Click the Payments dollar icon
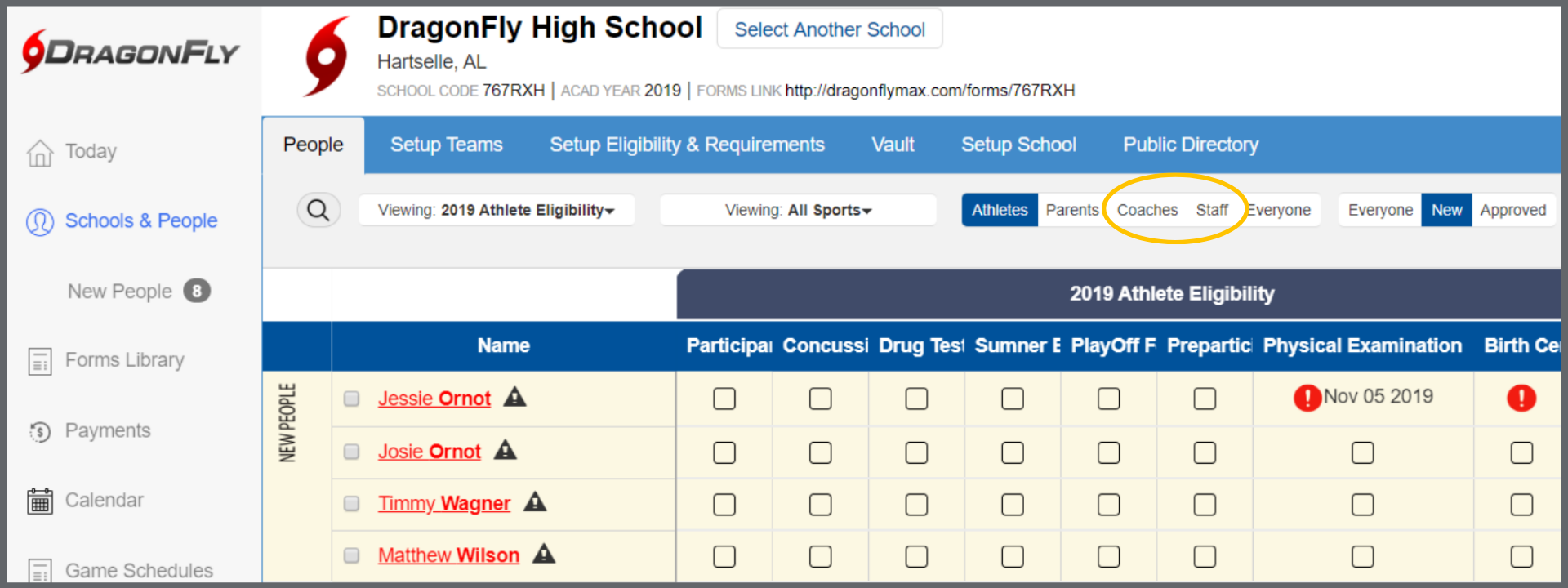Screen dimensions: 1568x588 [x=40, y=431]
